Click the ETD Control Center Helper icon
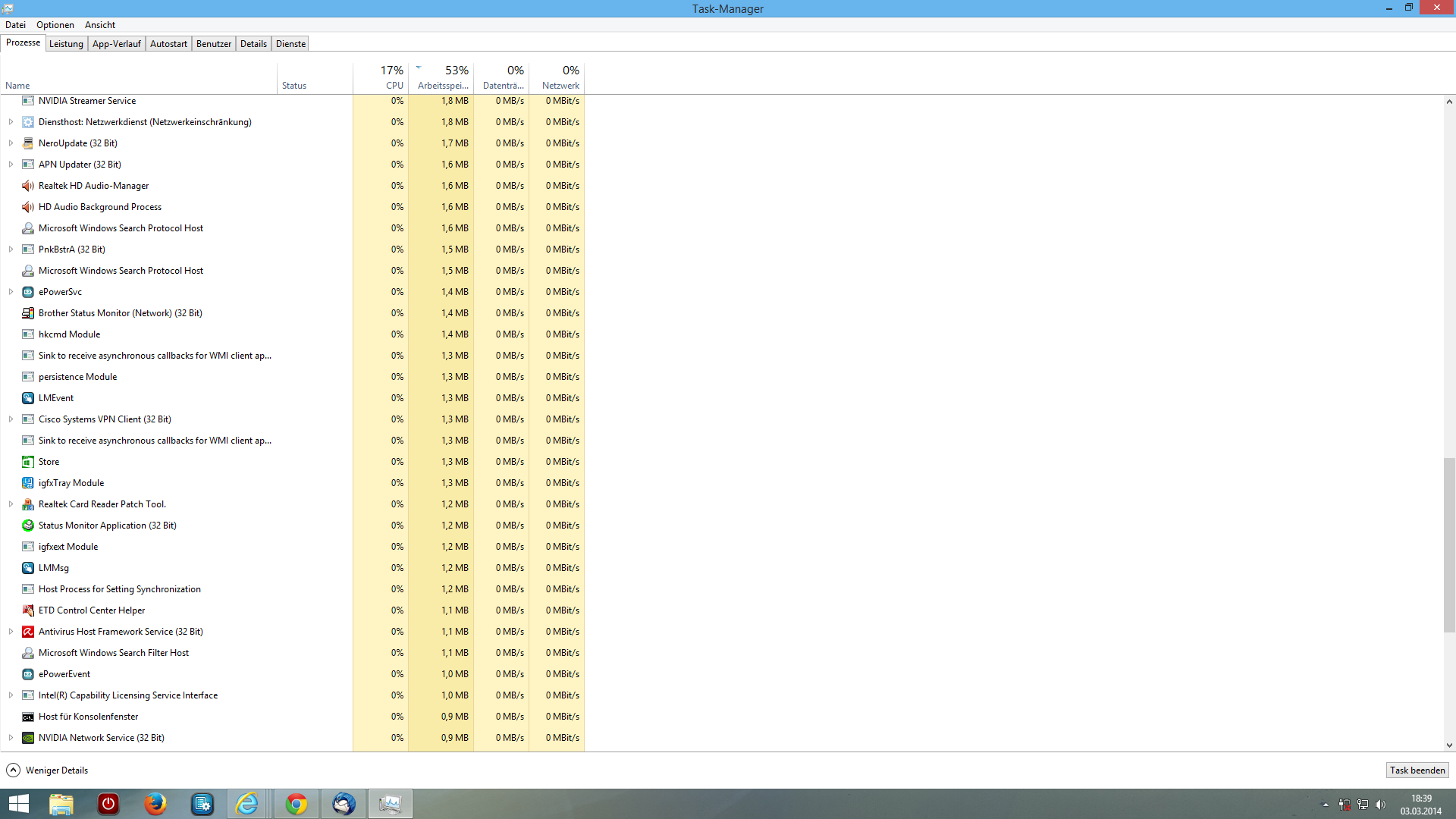 coord(28,610)
